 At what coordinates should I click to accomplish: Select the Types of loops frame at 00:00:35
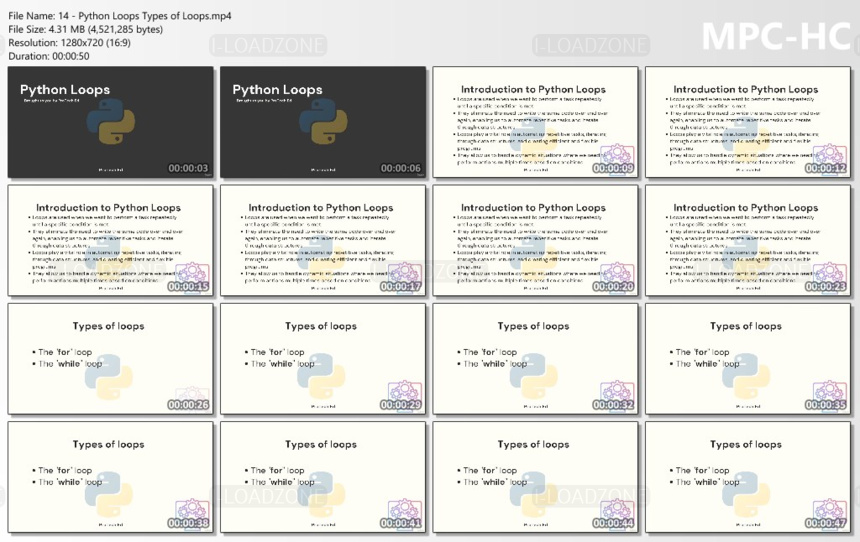748,359
